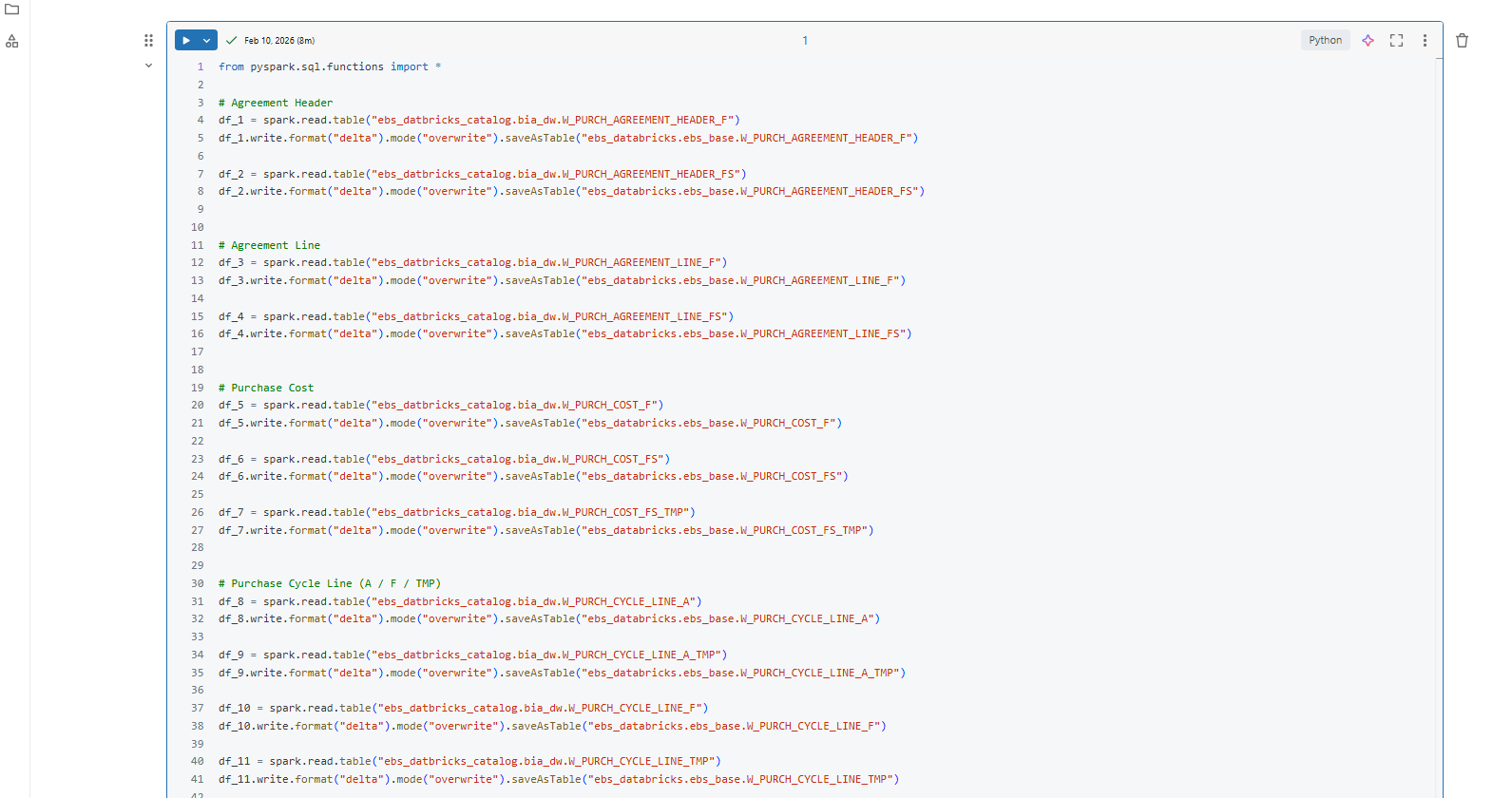
Task: Open the cell kebab actions menu
Action: (x=1425, y=40)
